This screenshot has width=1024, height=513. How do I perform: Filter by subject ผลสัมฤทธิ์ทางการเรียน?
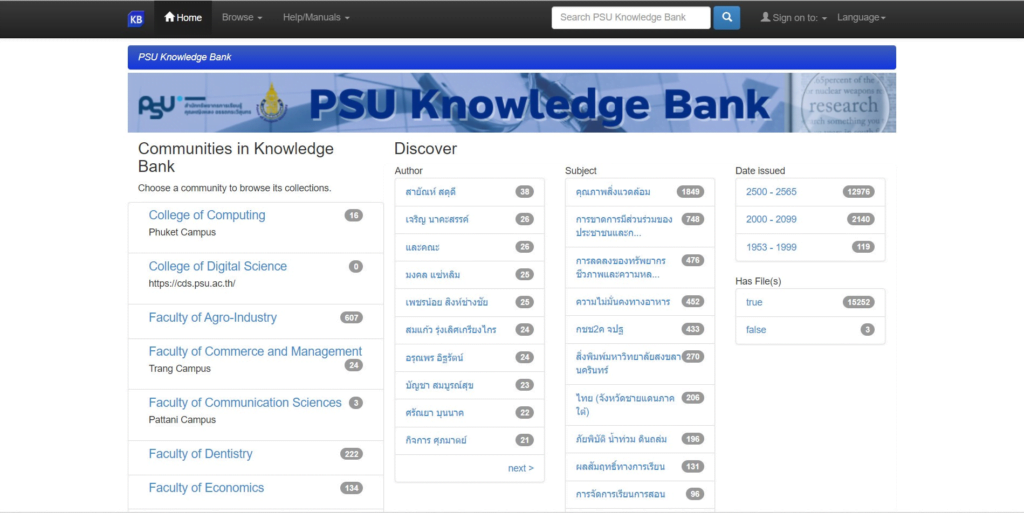pos(620,467)
